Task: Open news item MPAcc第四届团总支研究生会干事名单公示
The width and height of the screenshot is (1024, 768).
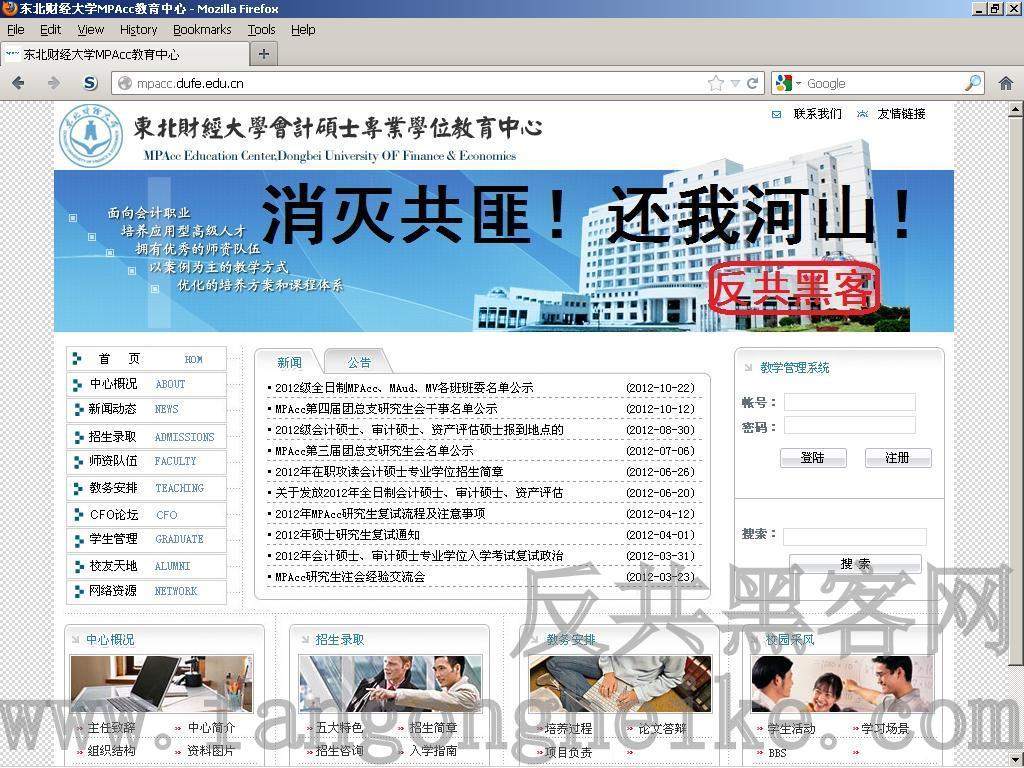Action: (x=386, y=409)
